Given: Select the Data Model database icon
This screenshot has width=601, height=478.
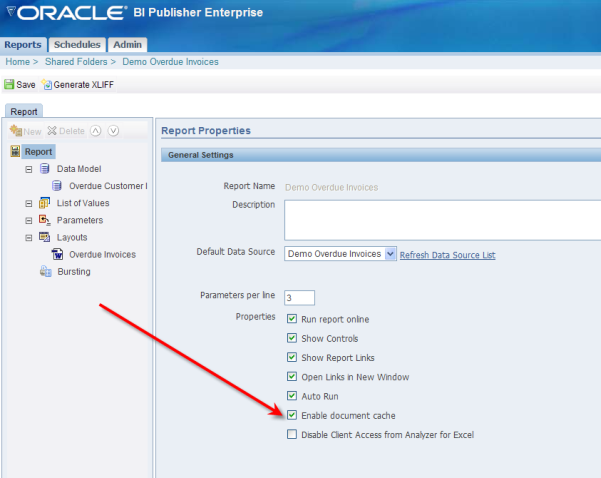Looking at the screenshot, I should [x=45, y=169].
